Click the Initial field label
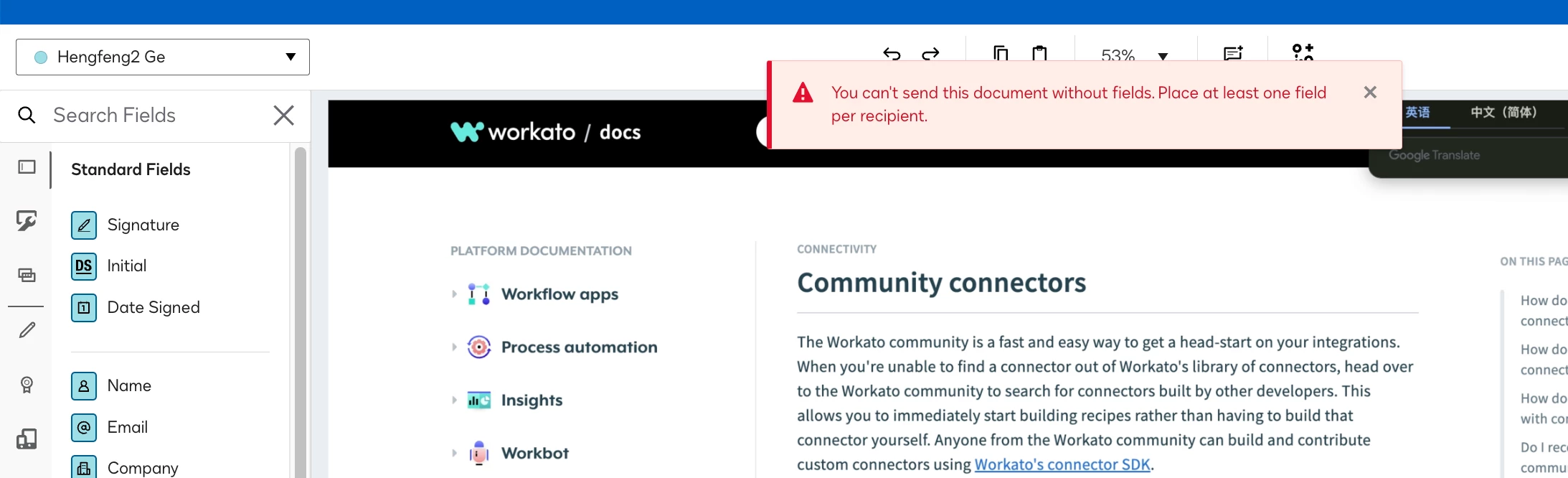Image resolution: width=1568 pixels, height=478 pixels. pos(127,266)
